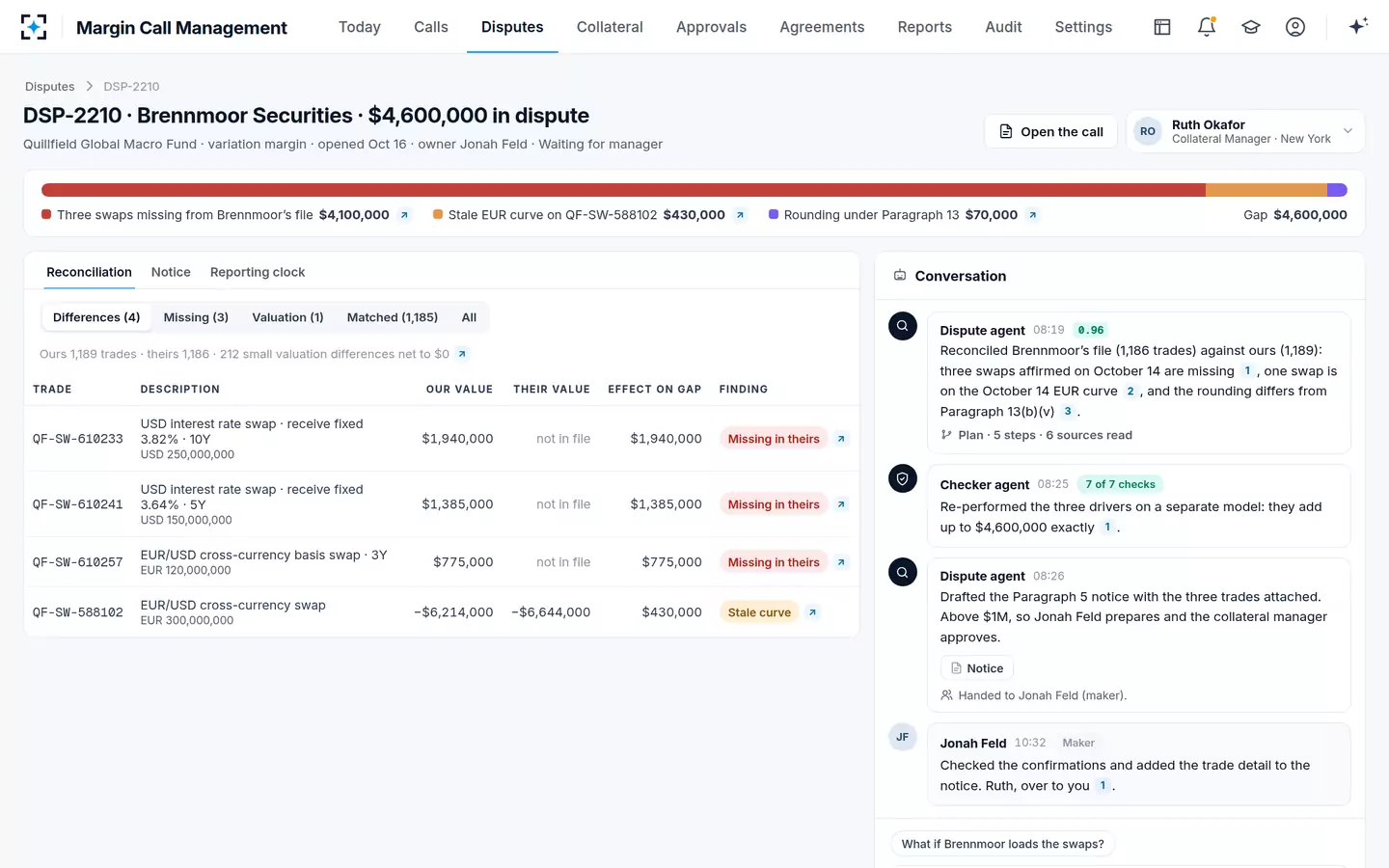Viewport: 1389px width, 868px height.
Task: Switch to the Calls nav tab
Action: coord(431,27)
